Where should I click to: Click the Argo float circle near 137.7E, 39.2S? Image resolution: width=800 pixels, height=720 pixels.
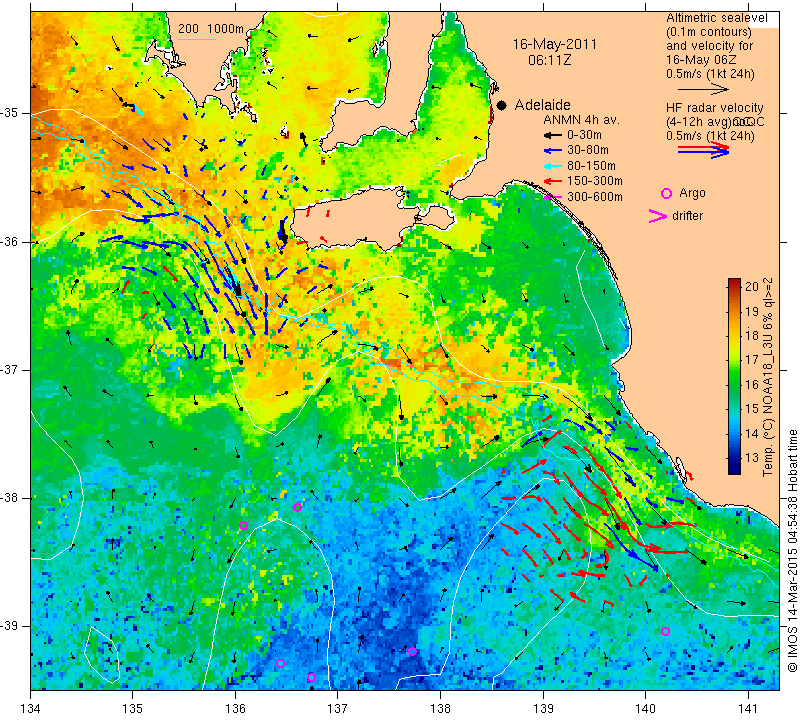click(x=412, y=651)
